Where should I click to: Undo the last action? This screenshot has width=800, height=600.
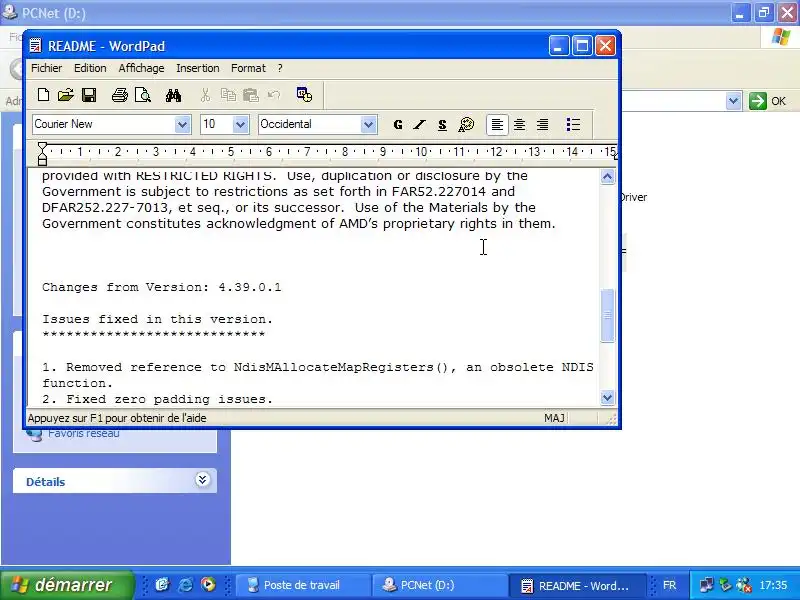(x=274, y=95)
